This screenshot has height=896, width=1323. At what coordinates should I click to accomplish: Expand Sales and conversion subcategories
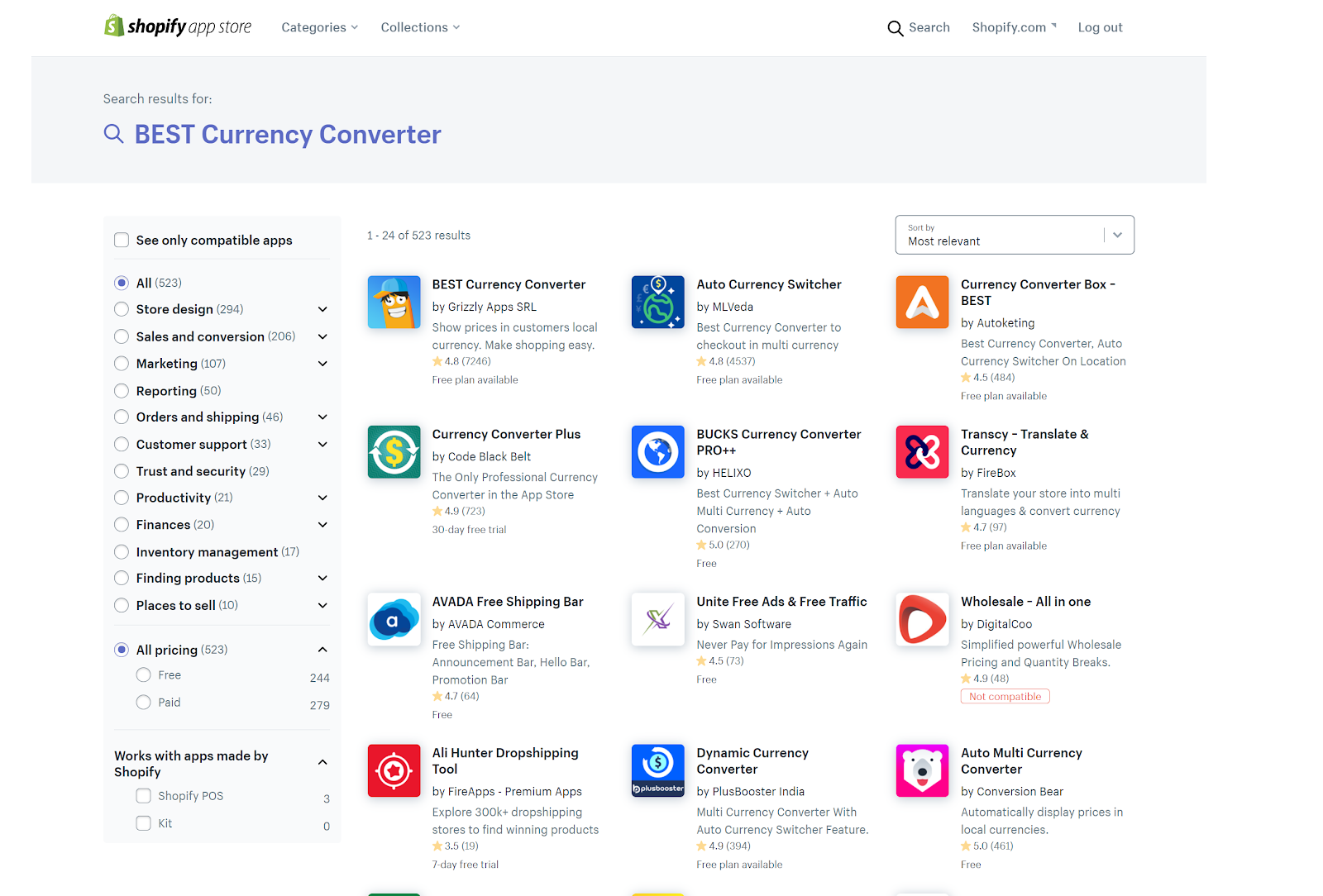(322, 336)
